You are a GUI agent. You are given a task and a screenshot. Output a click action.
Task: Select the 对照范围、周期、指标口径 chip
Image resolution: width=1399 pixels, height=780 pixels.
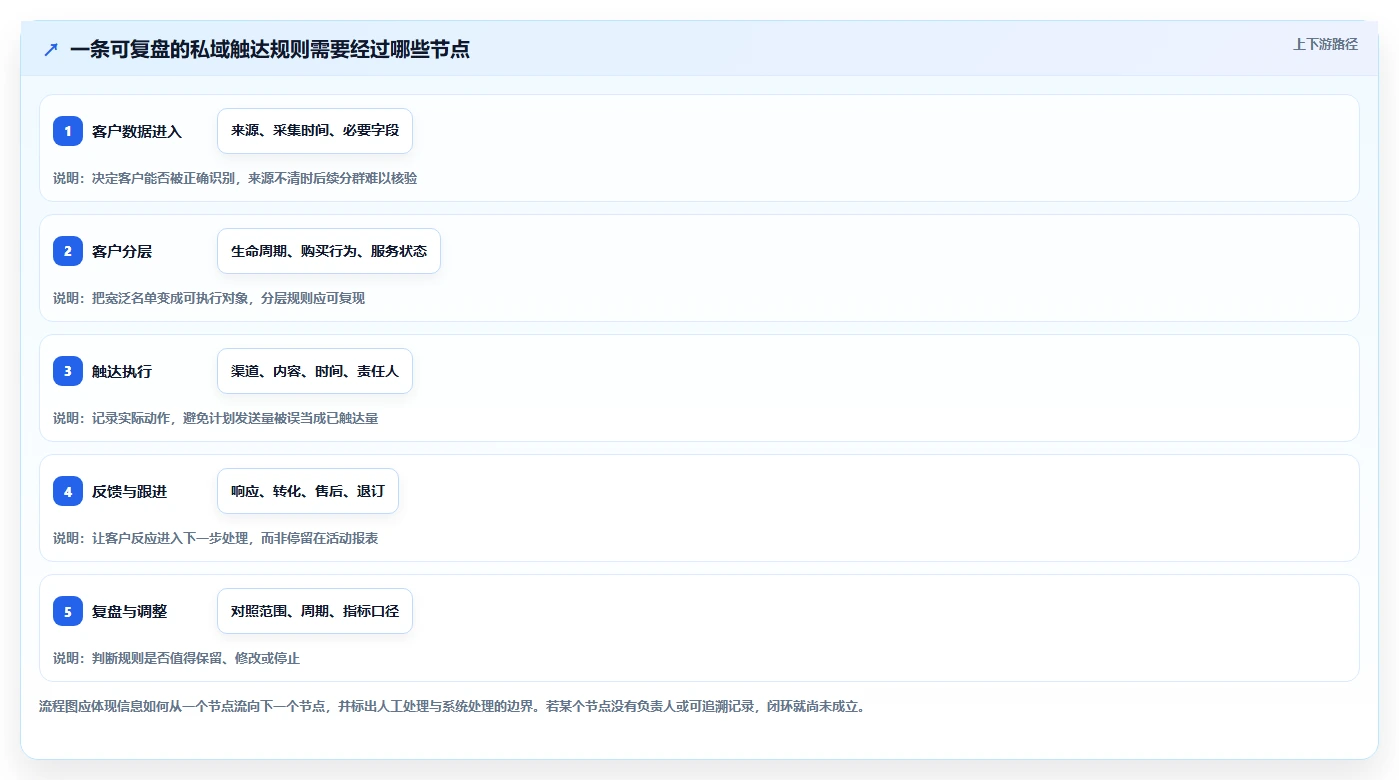[315, 611]
